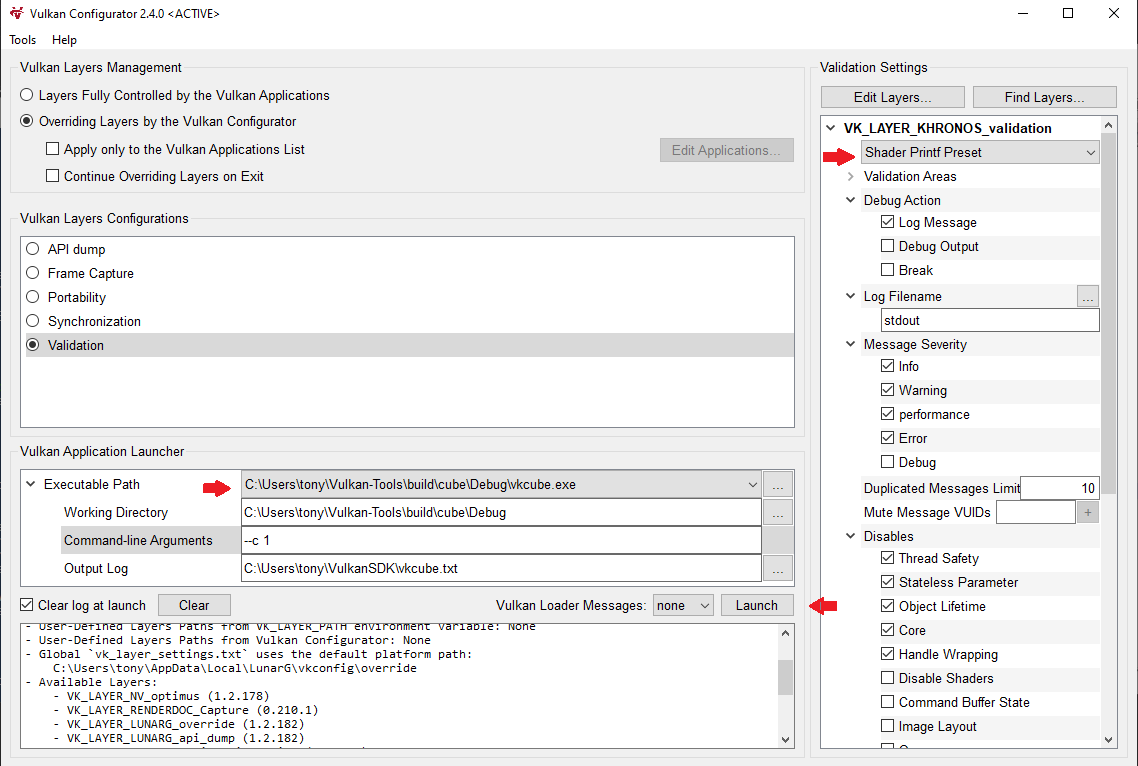Select the API dump layers configuration
This screenshot has width=1138, height=766.
32,248
